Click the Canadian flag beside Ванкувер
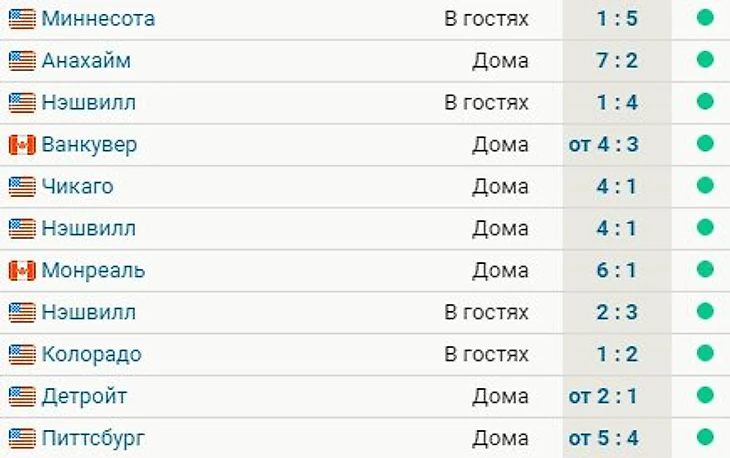The width and height of the screenshot is (730, 458). coord(22,145)
